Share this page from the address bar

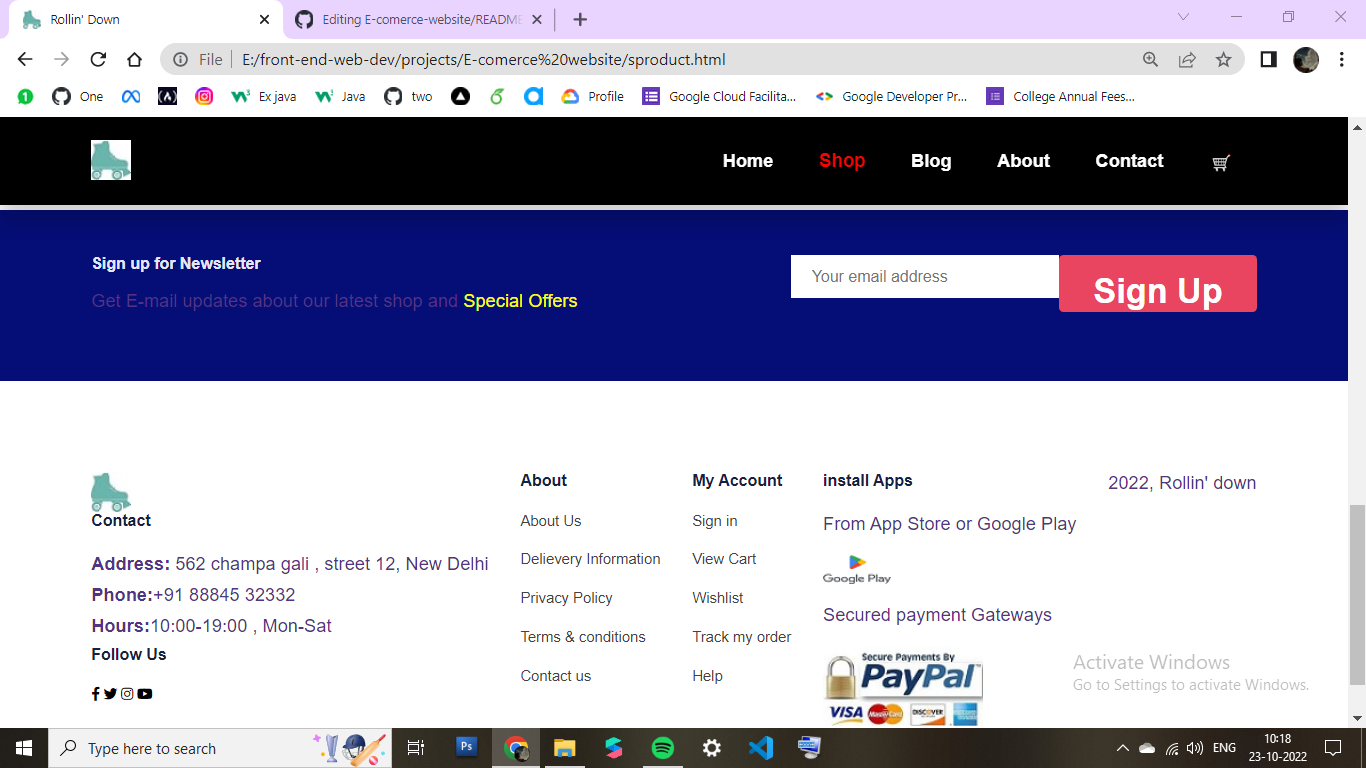pos(1187,60)
